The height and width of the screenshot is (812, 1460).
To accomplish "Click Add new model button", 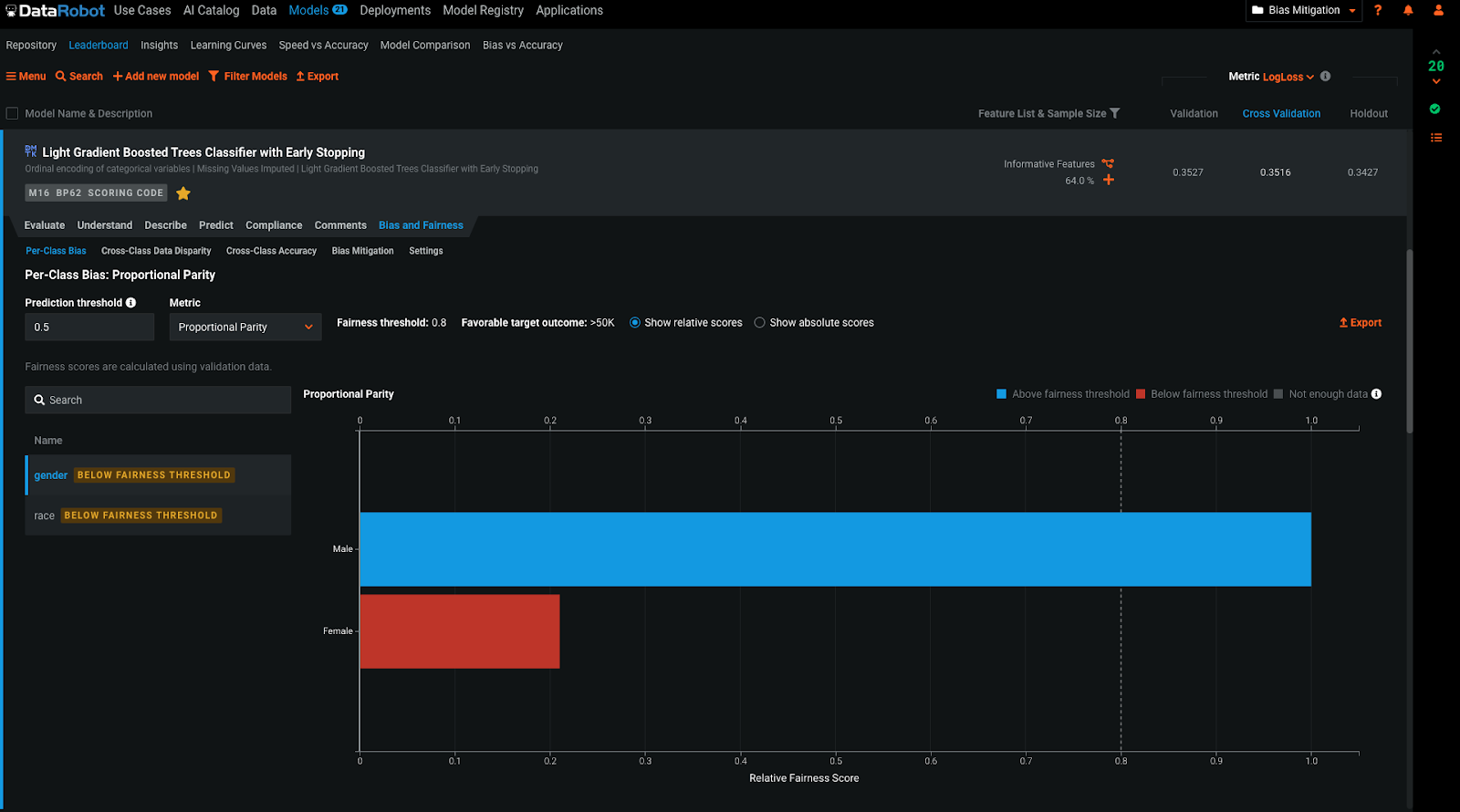I will (156, 77).
